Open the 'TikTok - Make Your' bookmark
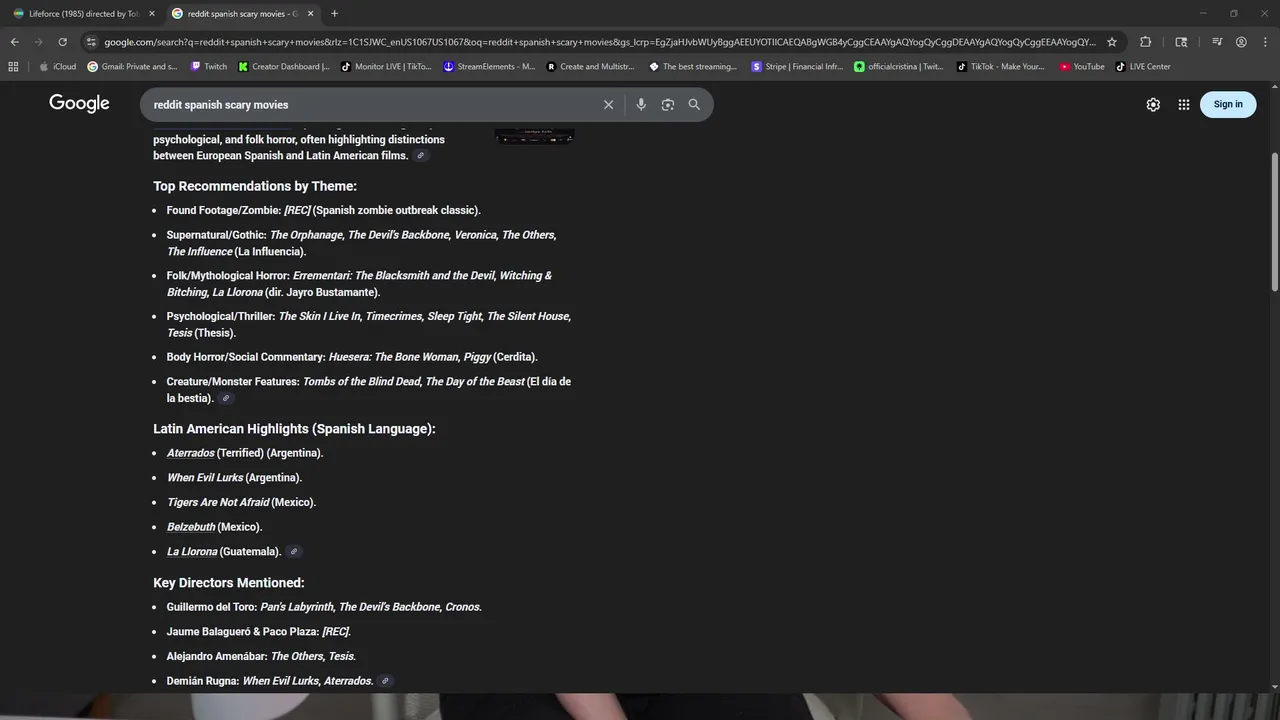This screenshot has width=1280, height=720. (1001, 67)
